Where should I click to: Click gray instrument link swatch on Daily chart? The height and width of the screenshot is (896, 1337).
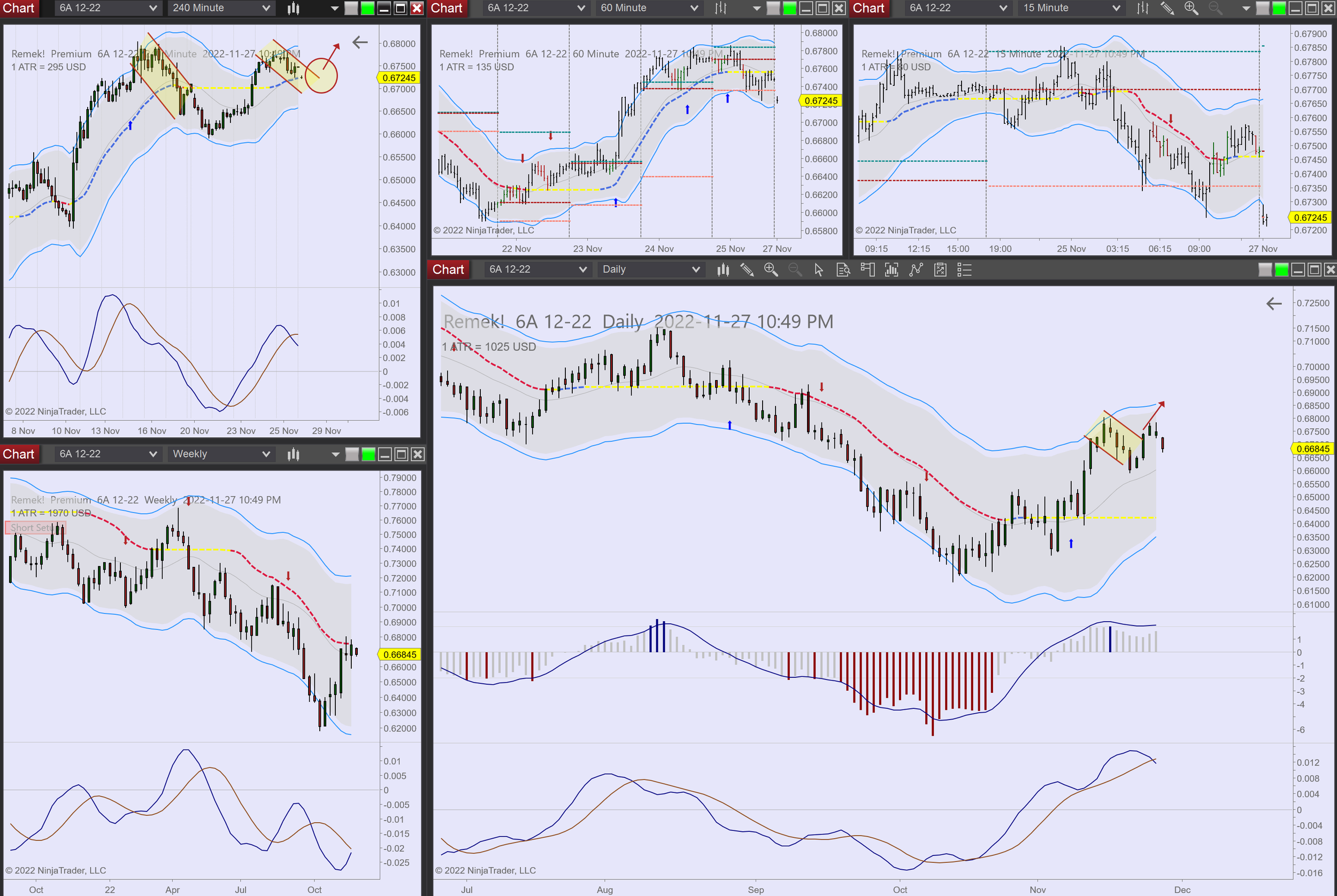coord(1264,270)
